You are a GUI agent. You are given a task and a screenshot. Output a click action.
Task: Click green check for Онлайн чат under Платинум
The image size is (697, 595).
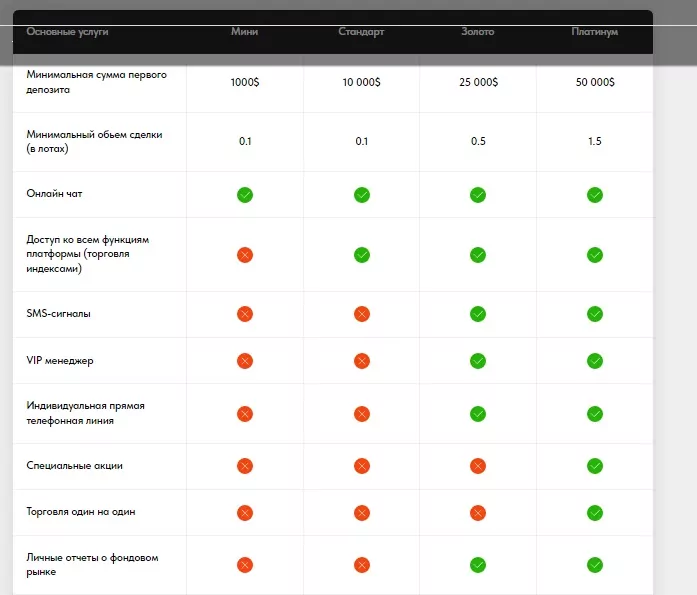[595, 195]
